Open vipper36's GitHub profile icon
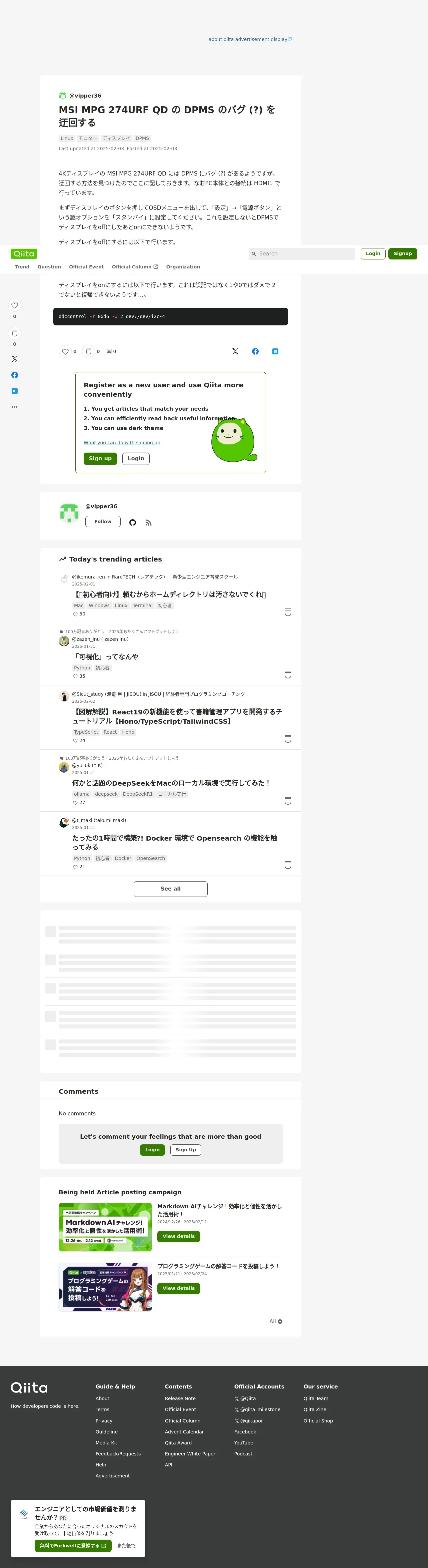Viewport: 428px width, 1568px height. tap(133, 522)
